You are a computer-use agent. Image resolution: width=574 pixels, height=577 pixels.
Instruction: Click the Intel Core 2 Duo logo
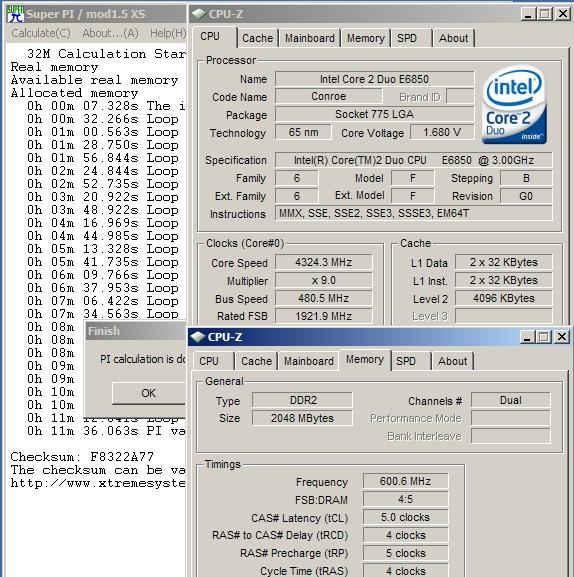(514, 105)
